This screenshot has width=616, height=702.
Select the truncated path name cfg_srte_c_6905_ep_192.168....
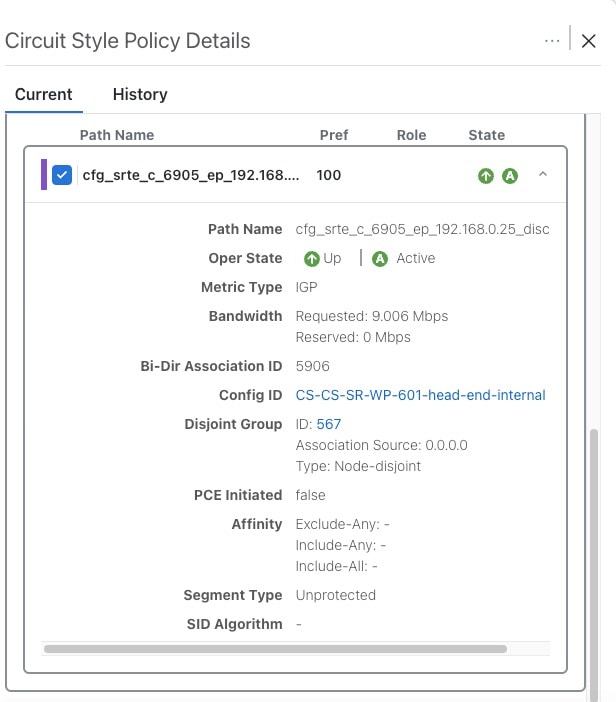tap(191, 175)
